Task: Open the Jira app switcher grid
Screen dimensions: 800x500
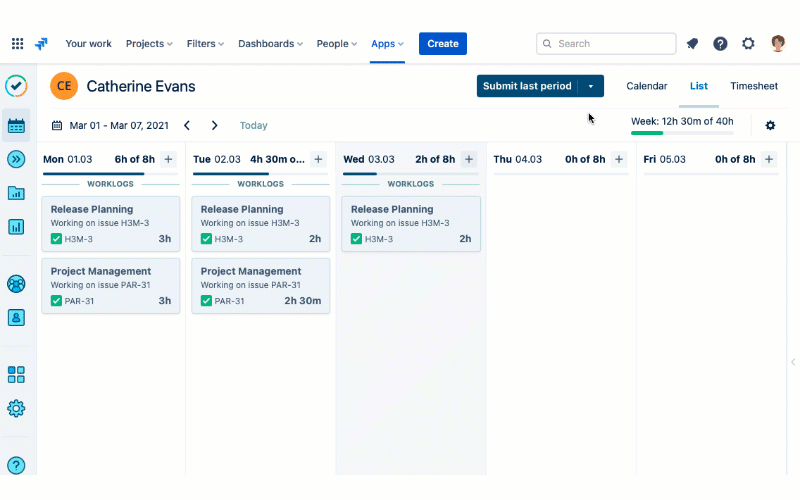Action: pos(17,44)
